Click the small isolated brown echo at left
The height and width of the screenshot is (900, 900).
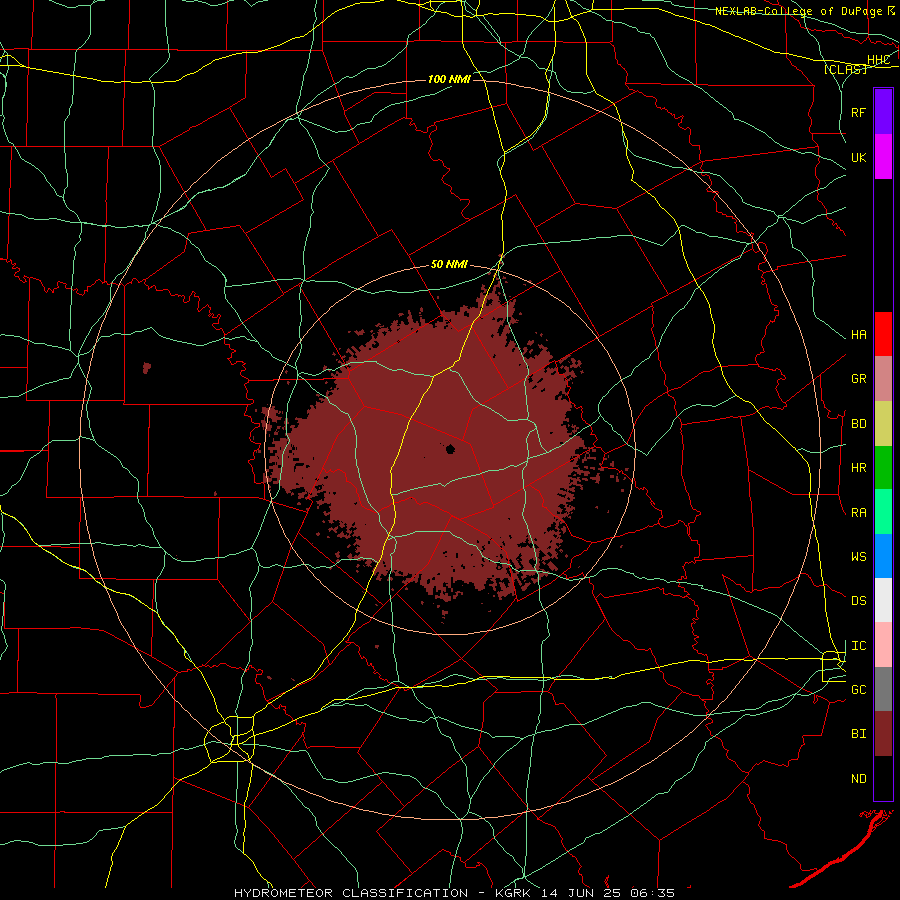[146, 367]
